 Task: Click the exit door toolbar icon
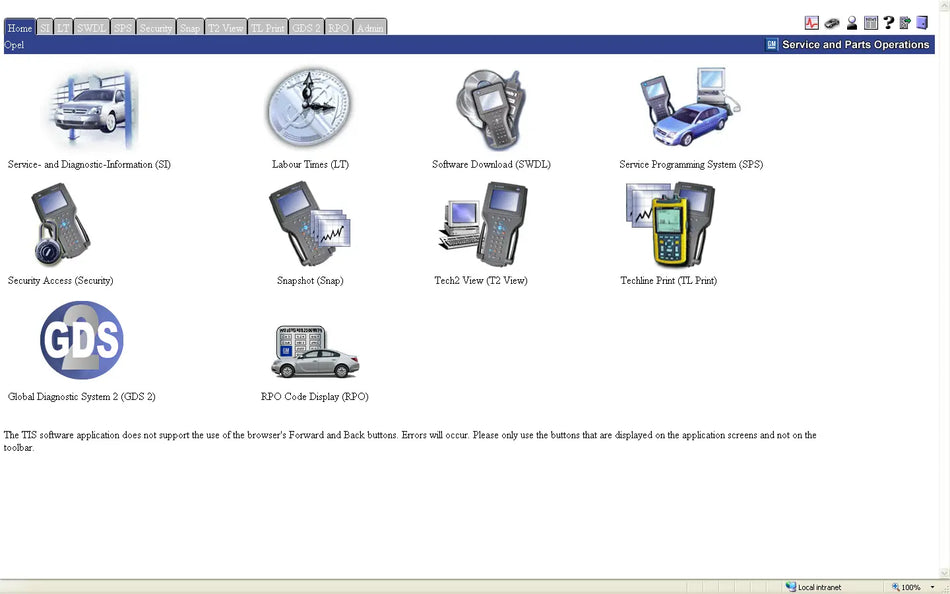pos(920,22)
